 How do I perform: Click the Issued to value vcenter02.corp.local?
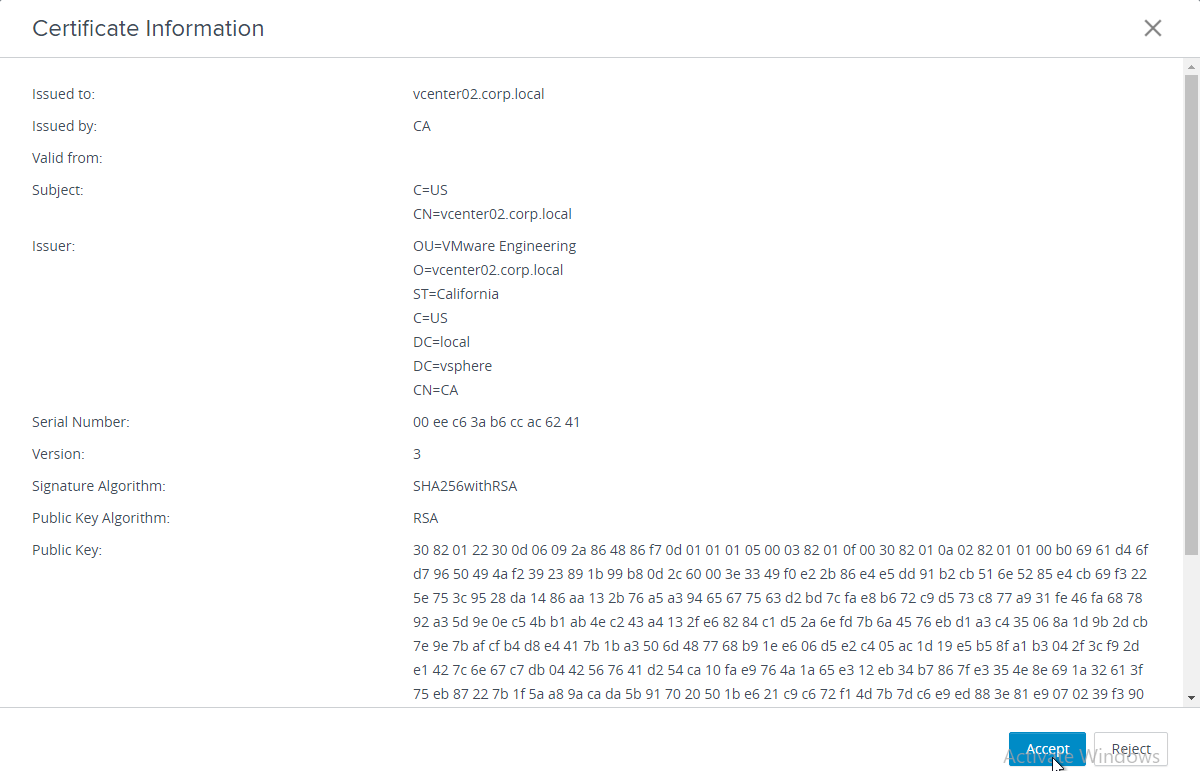(478, 94)
